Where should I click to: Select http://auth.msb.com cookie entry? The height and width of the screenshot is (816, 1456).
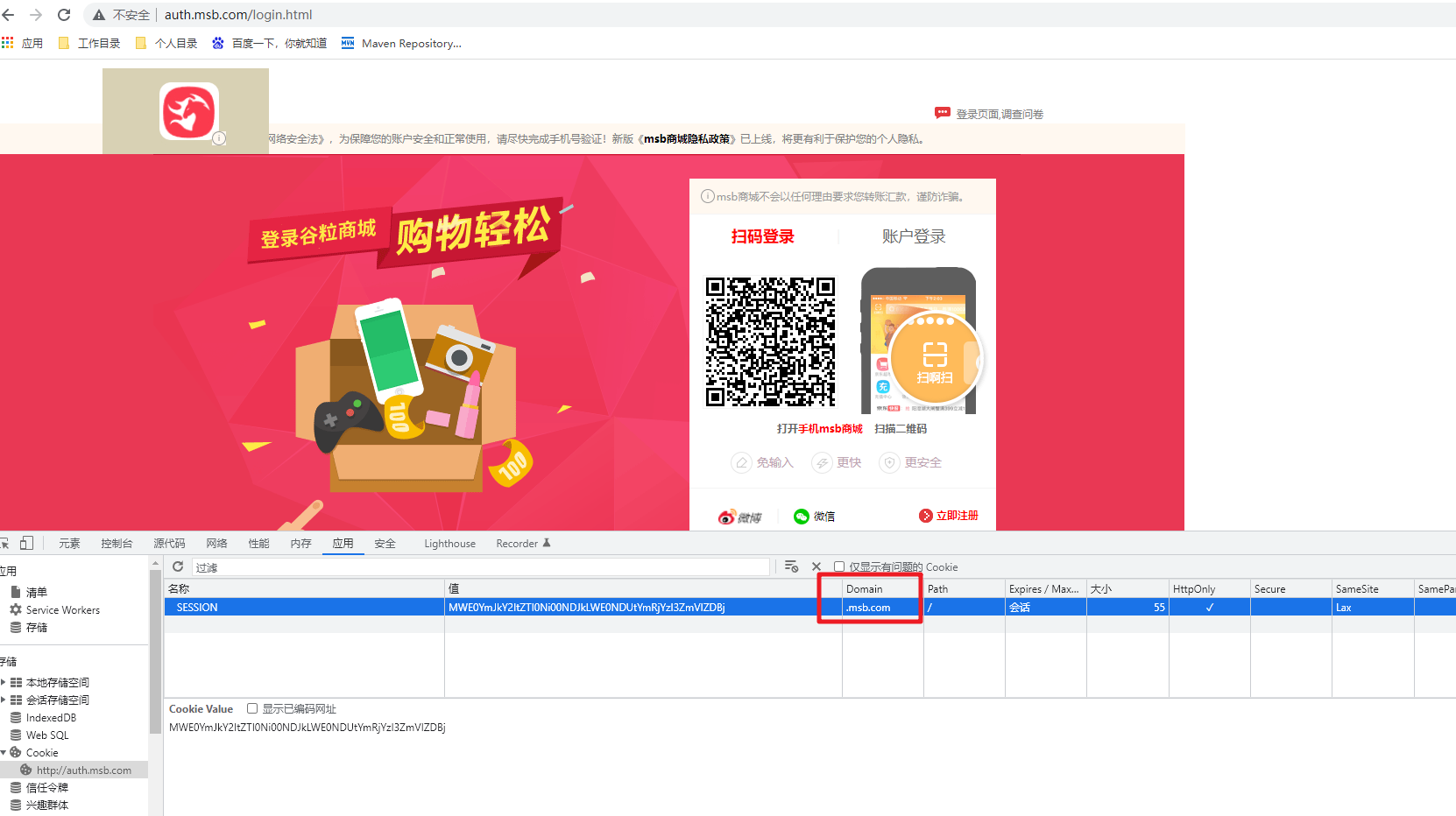tap(75, 770)
